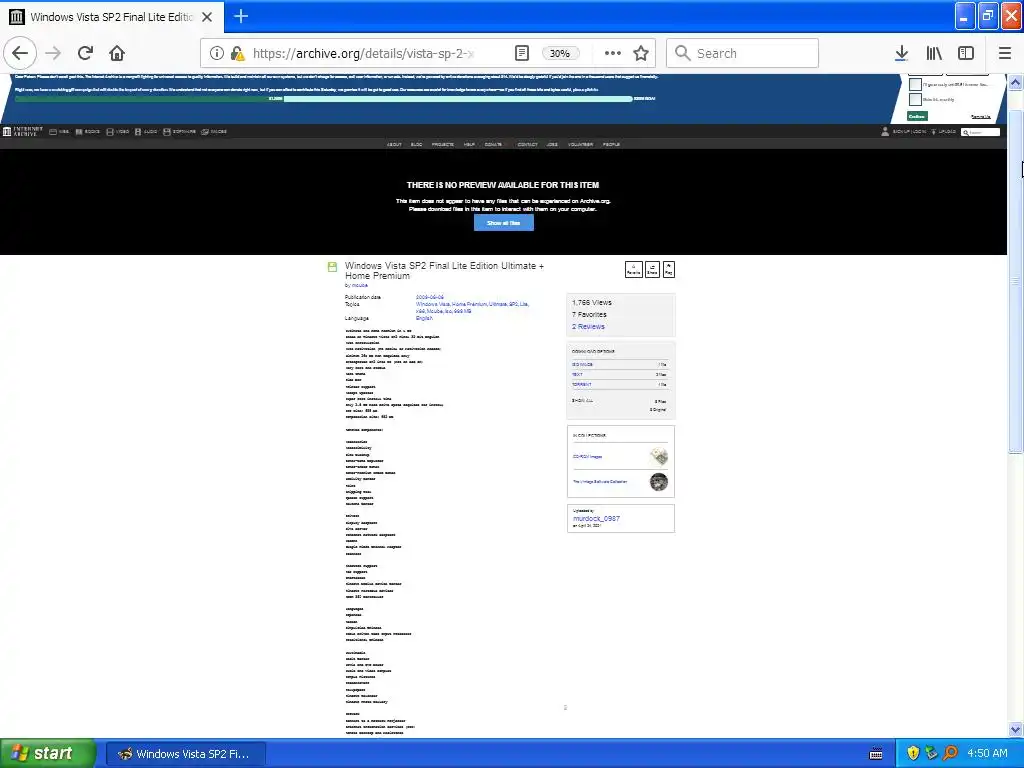Click the donation progress bar
1024x768 pixels.
[x=324, y=99]
